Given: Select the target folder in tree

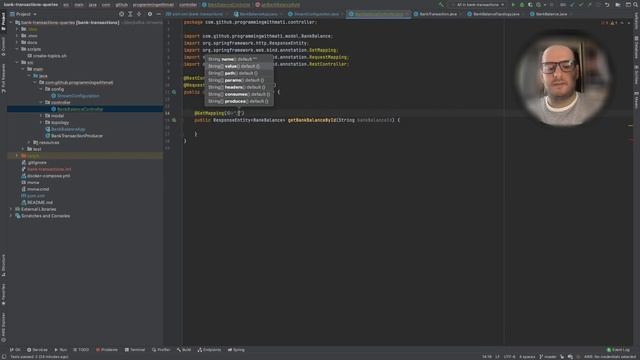Looking at the screenshot, I should (33, 156).
